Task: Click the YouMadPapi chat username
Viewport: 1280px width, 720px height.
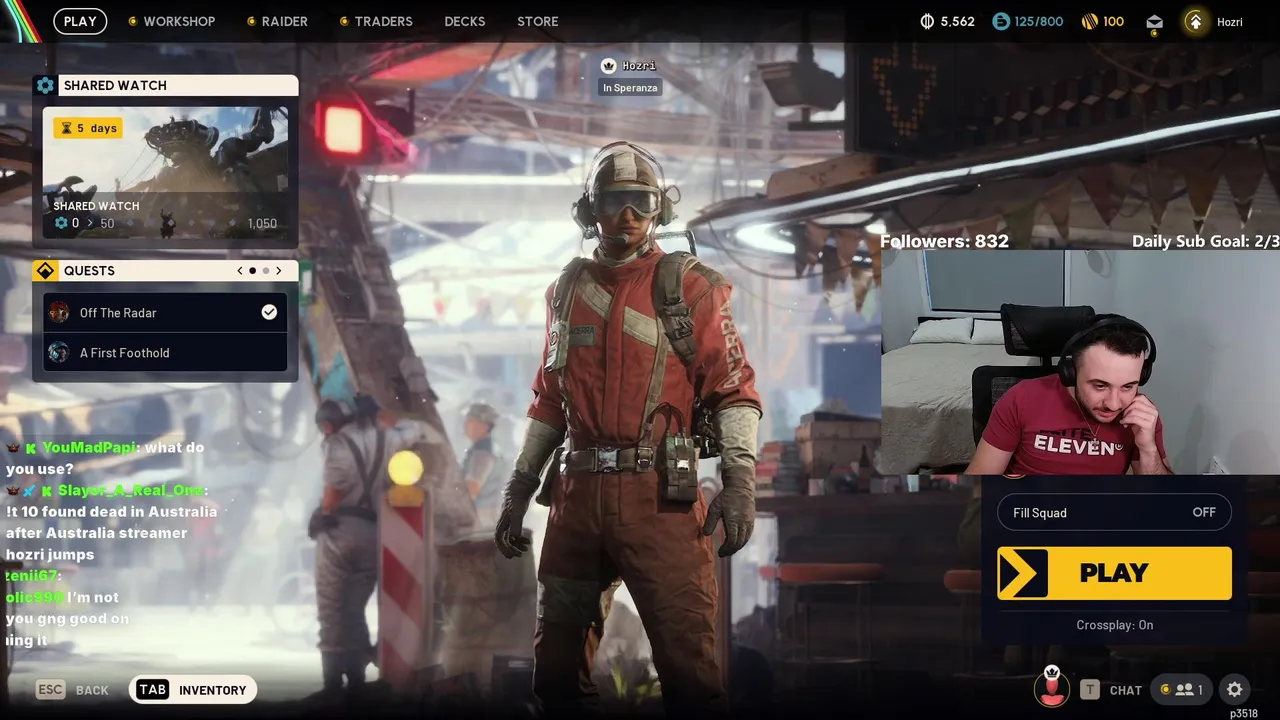Action: [x=89, y=448]
